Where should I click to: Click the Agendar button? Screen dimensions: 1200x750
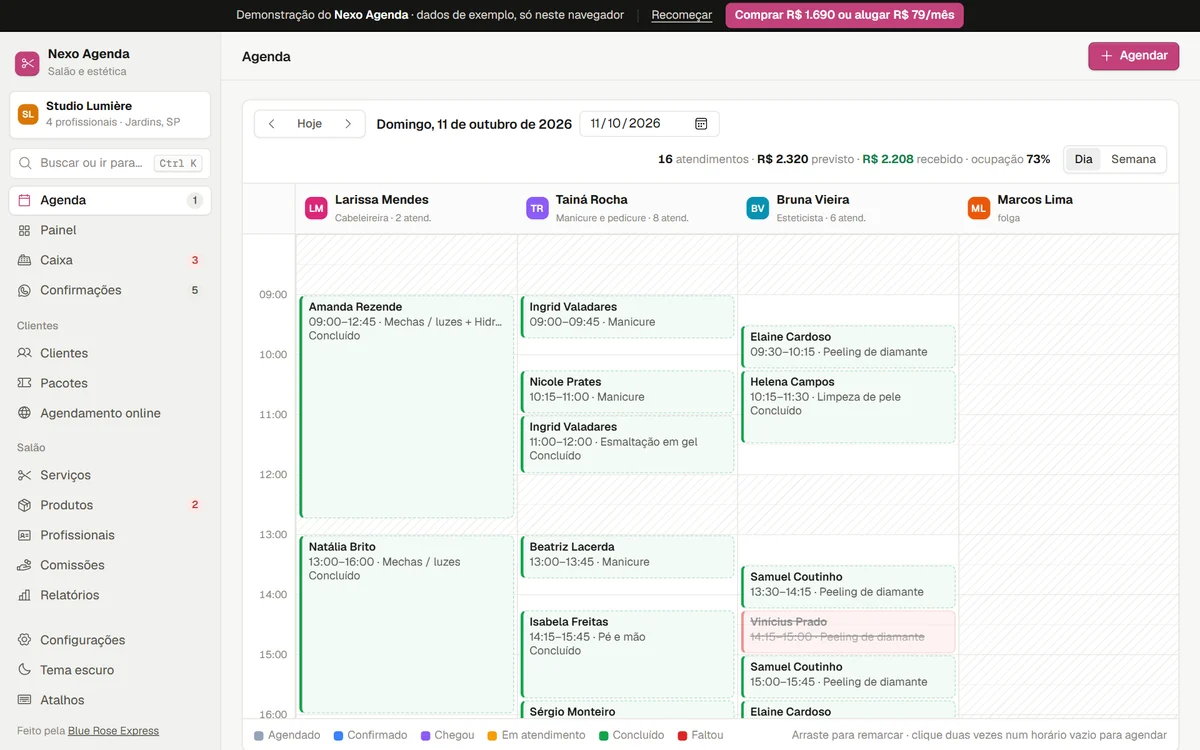pyautogui.click(x=1133, y=56)
